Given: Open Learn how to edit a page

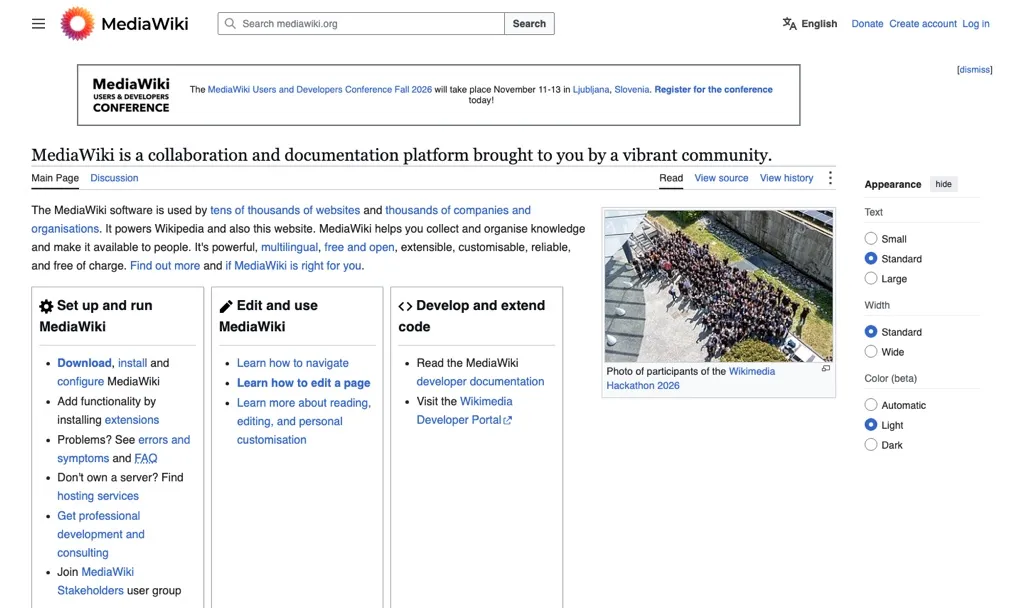Looking at the screenshot, I should click(304, 383).
